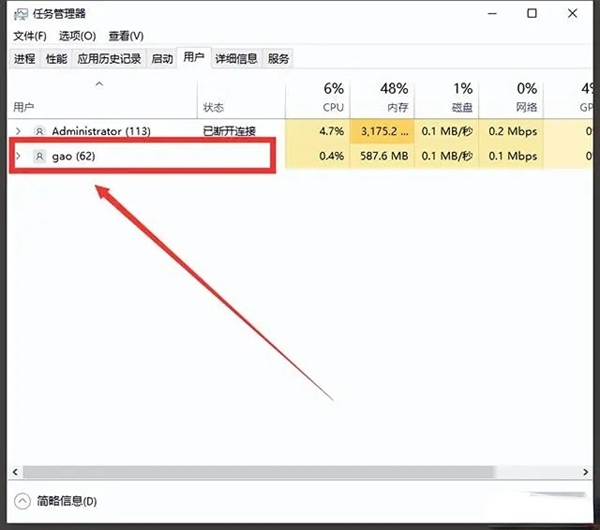
Task: Click gao's 0.1 MB/秒 disk cell
Action: 446,156
